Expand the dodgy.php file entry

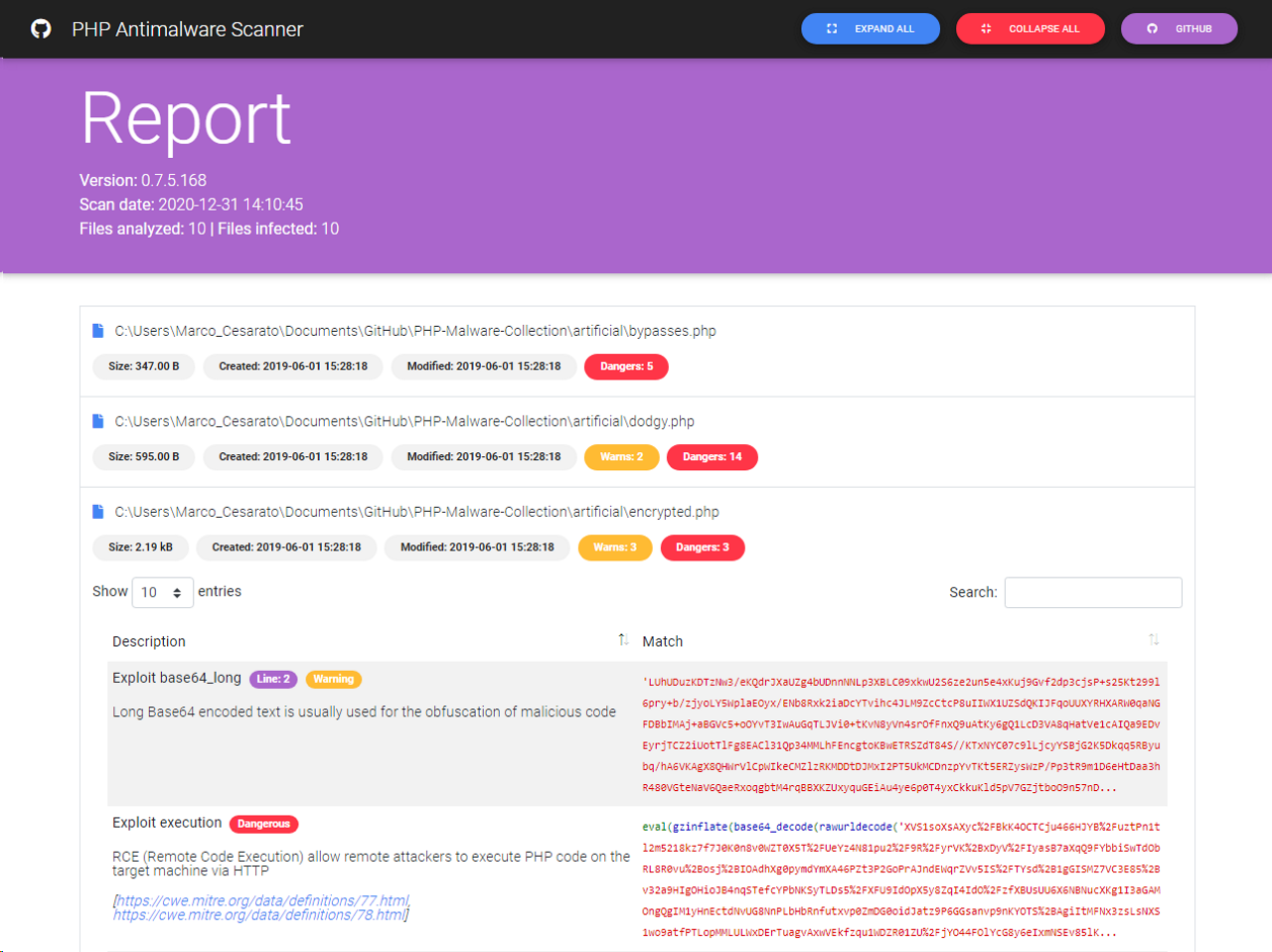pos(404,421)
